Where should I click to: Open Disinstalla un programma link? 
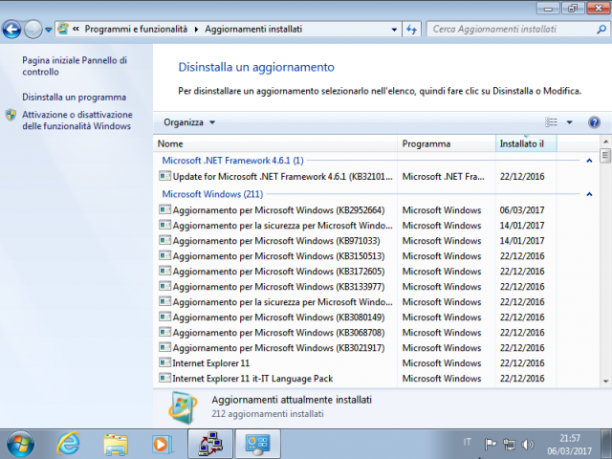pos(74,97)
